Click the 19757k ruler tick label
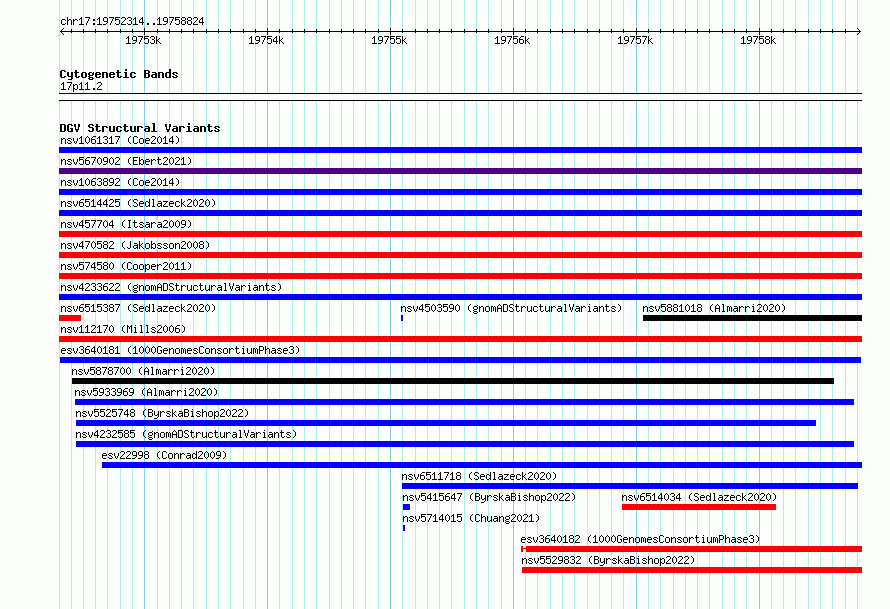Screen dimensions: 890x609 [x=635, y=40]
